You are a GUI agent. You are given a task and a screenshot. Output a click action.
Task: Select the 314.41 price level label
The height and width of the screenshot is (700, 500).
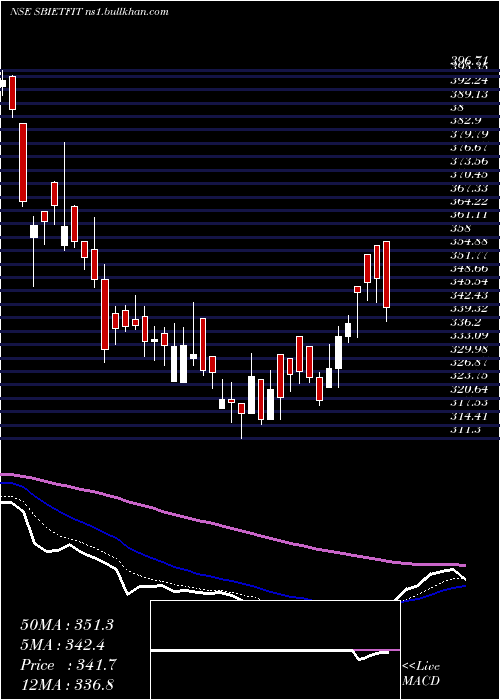468,415
